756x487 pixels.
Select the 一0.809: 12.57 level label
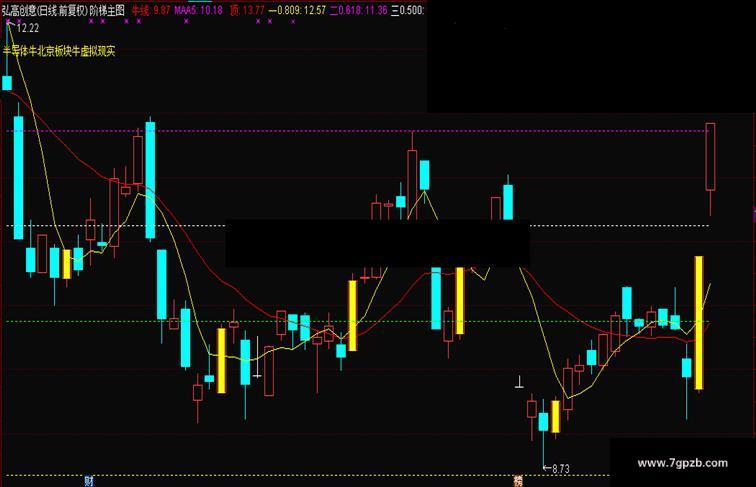tap(297, 10)
